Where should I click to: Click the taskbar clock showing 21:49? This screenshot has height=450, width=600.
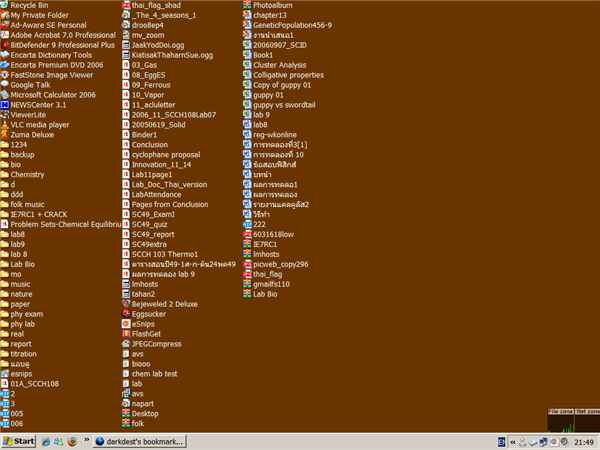[584, 442]
